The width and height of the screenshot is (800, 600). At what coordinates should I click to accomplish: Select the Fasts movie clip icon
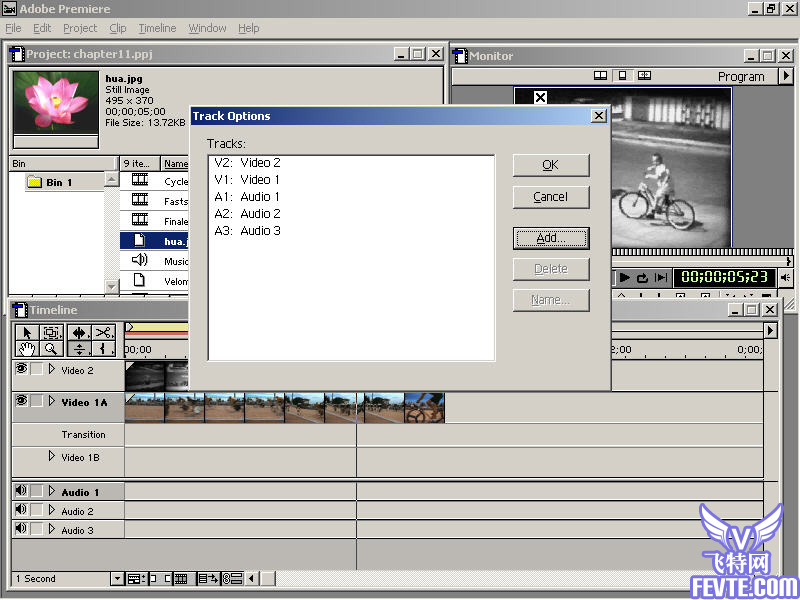click(x=140, y=199)
